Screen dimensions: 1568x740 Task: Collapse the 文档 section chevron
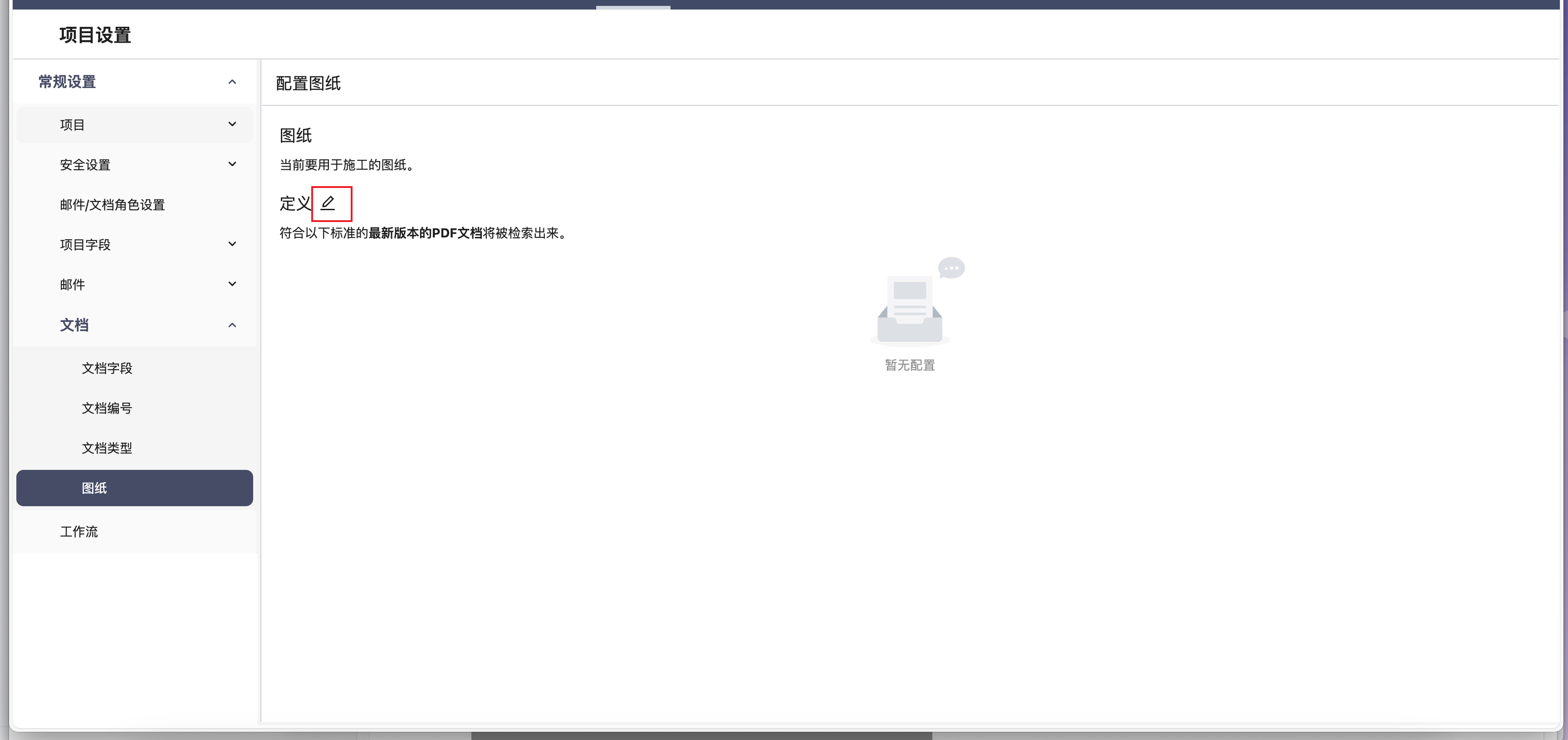coord(232,325)
